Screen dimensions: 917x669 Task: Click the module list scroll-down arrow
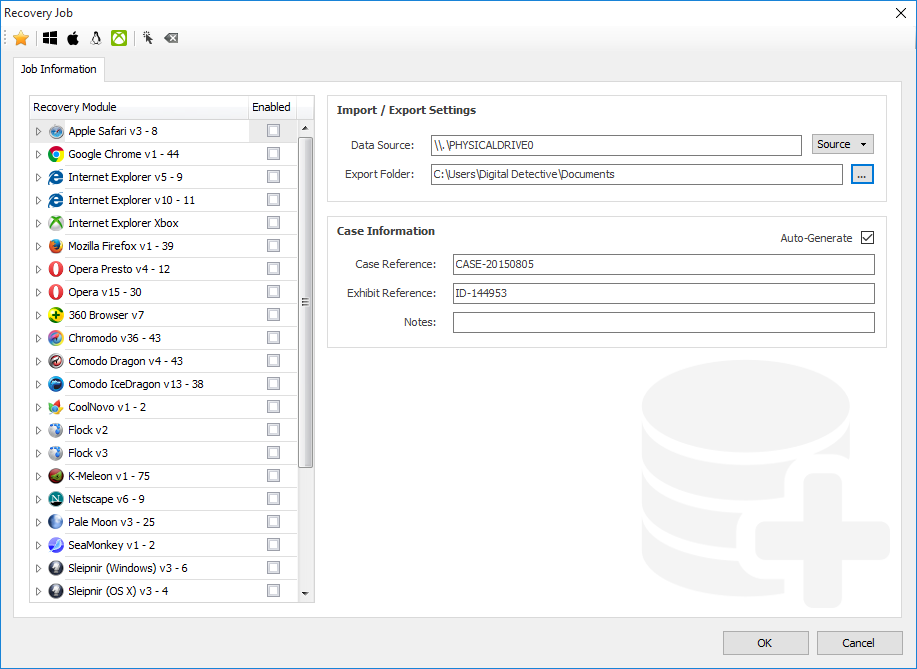[305, 593]
